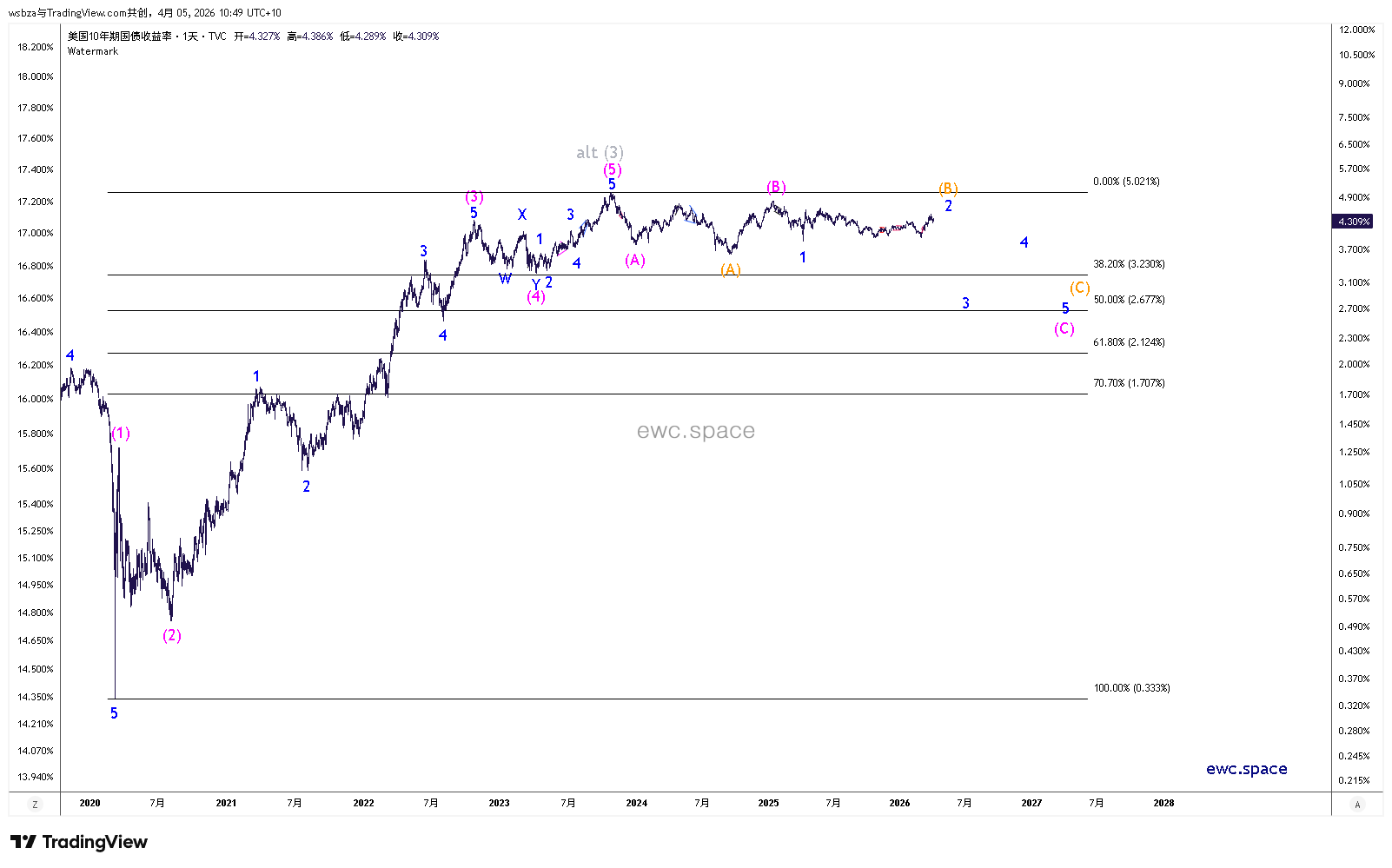Click the A auto-scale button at bottom-right
The height and width of the screenshot is (868, 1392).
[x=1357, y=805]
